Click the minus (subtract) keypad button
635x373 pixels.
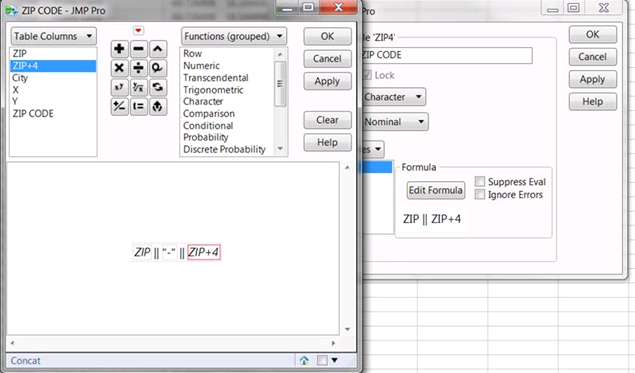139,49
